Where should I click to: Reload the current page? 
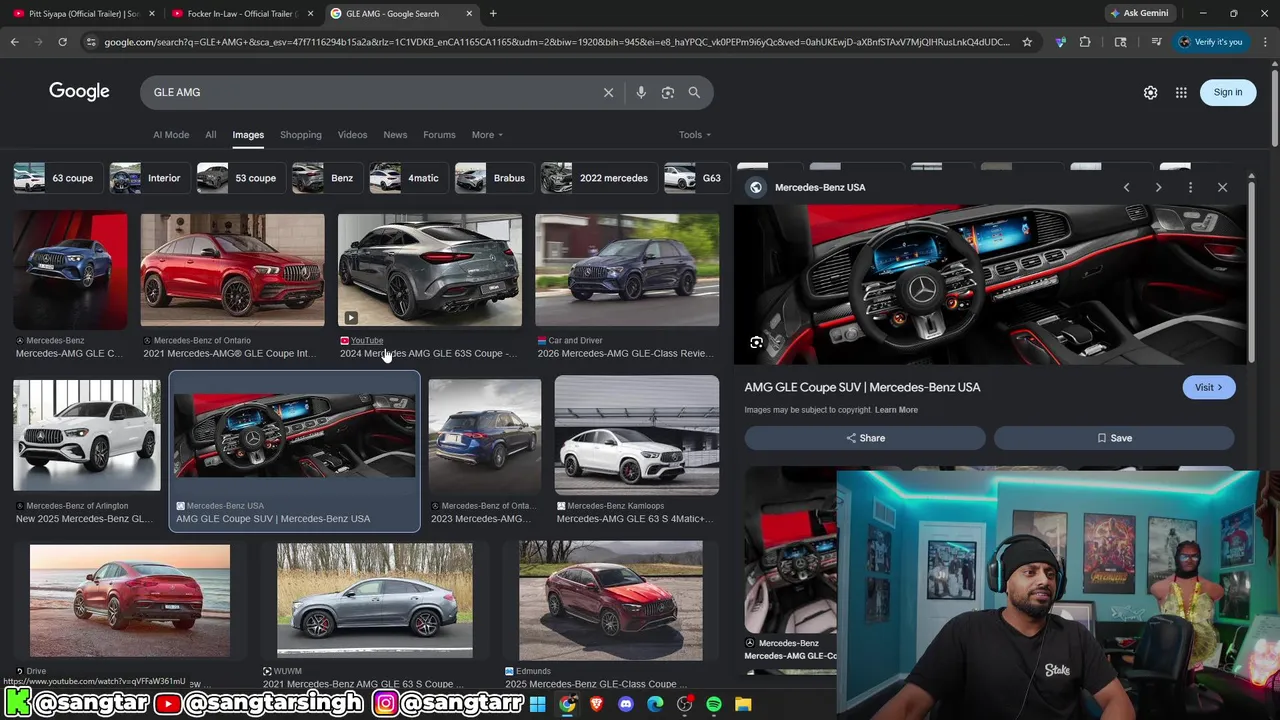click(62, 42)
